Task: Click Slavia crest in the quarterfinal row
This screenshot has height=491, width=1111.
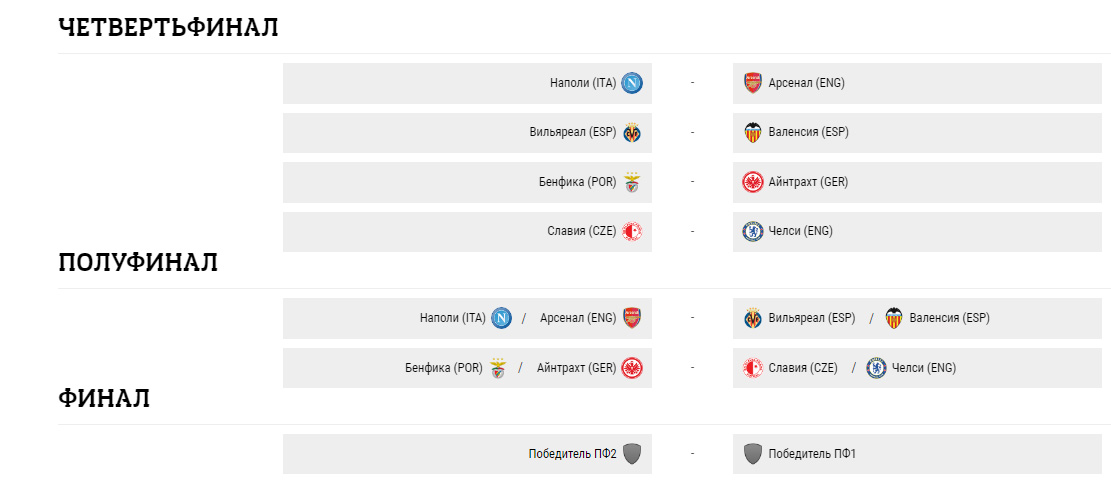Action: 632,232
